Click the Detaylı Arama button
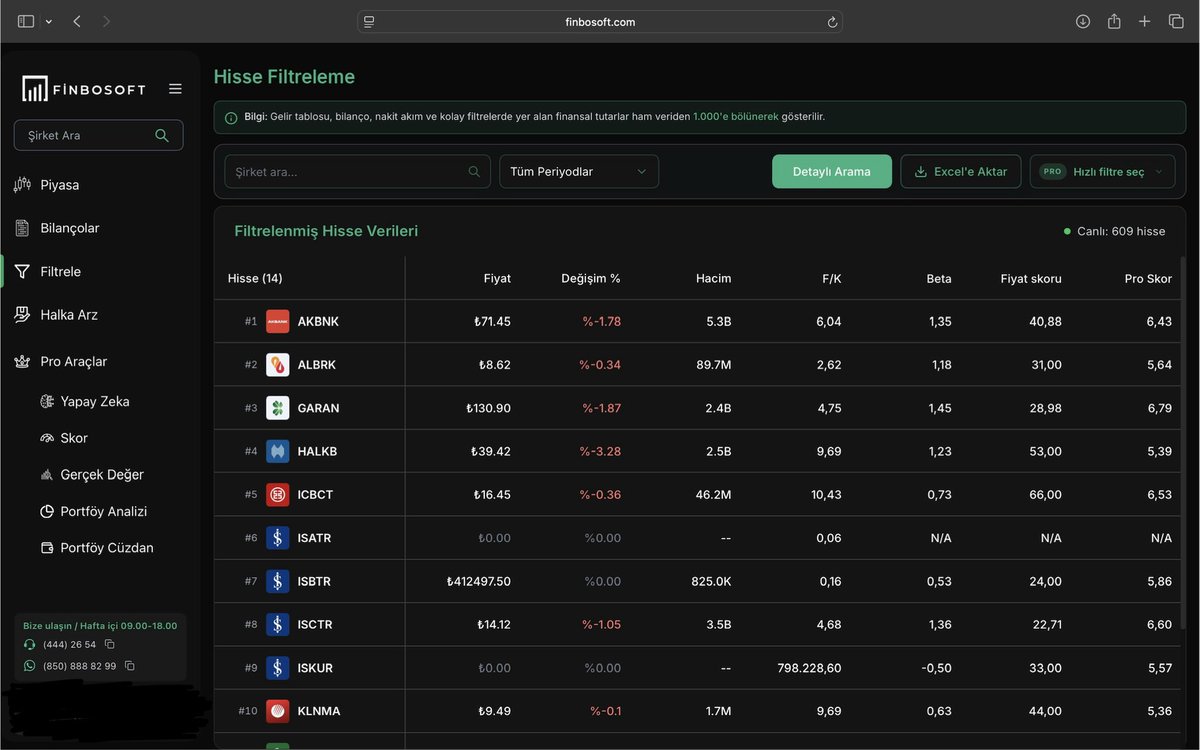The width and height of the screenshot is (1200, 750). click(832, 171)
